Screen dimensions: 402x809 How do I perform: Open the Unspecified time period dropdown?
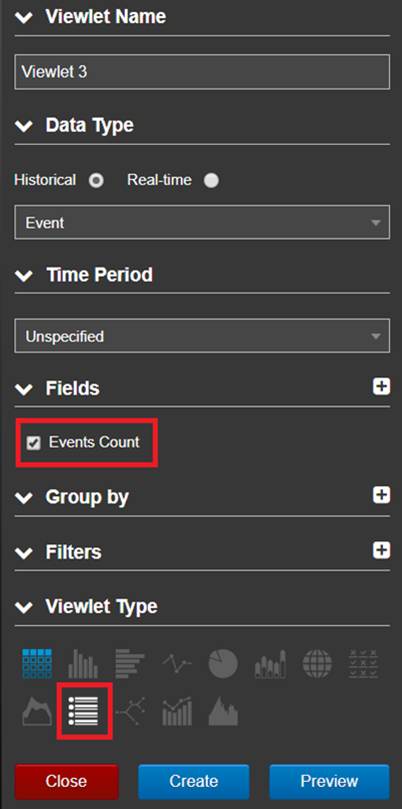point(202,336)
